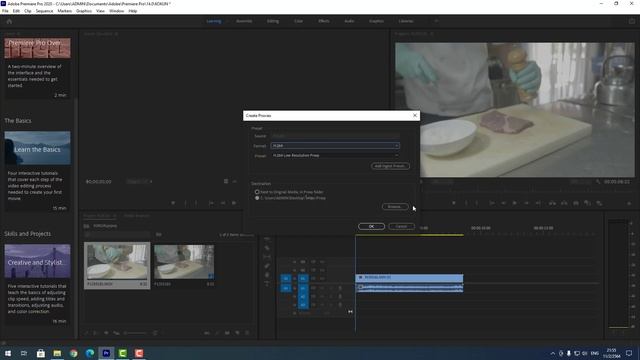Image resolution: width=640 pixels, height=360 pixels.
Task: Confirm Create Proxies with OK
Action: 371,227
